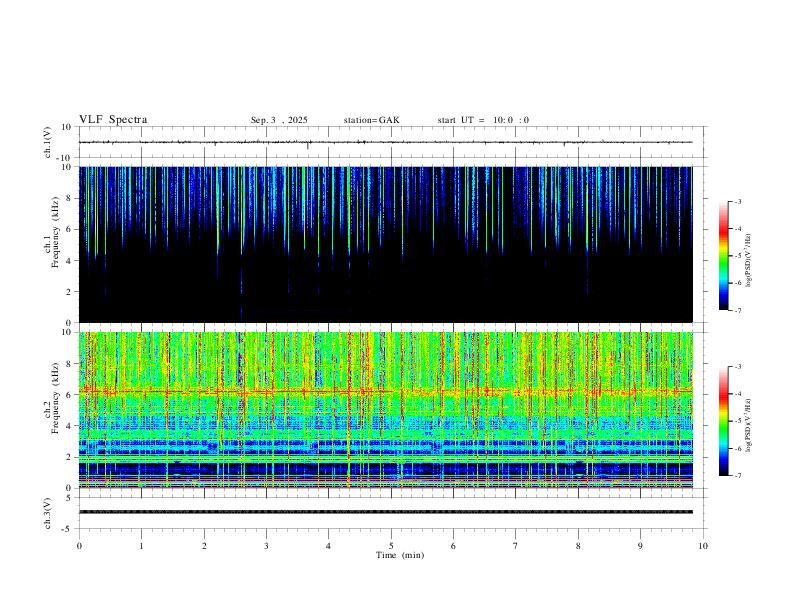
Task: Click the "-7" label on ch.2 colorbar
Action: pyautogui.click(x=737, y=476)
